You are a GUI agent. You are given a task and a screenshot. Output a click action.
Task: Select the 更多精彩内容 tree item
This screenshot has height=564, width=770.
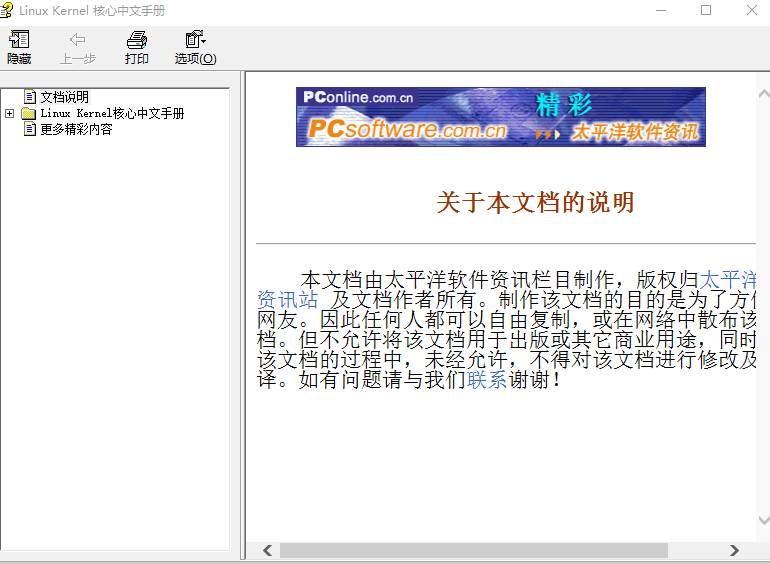pos(76,129)
